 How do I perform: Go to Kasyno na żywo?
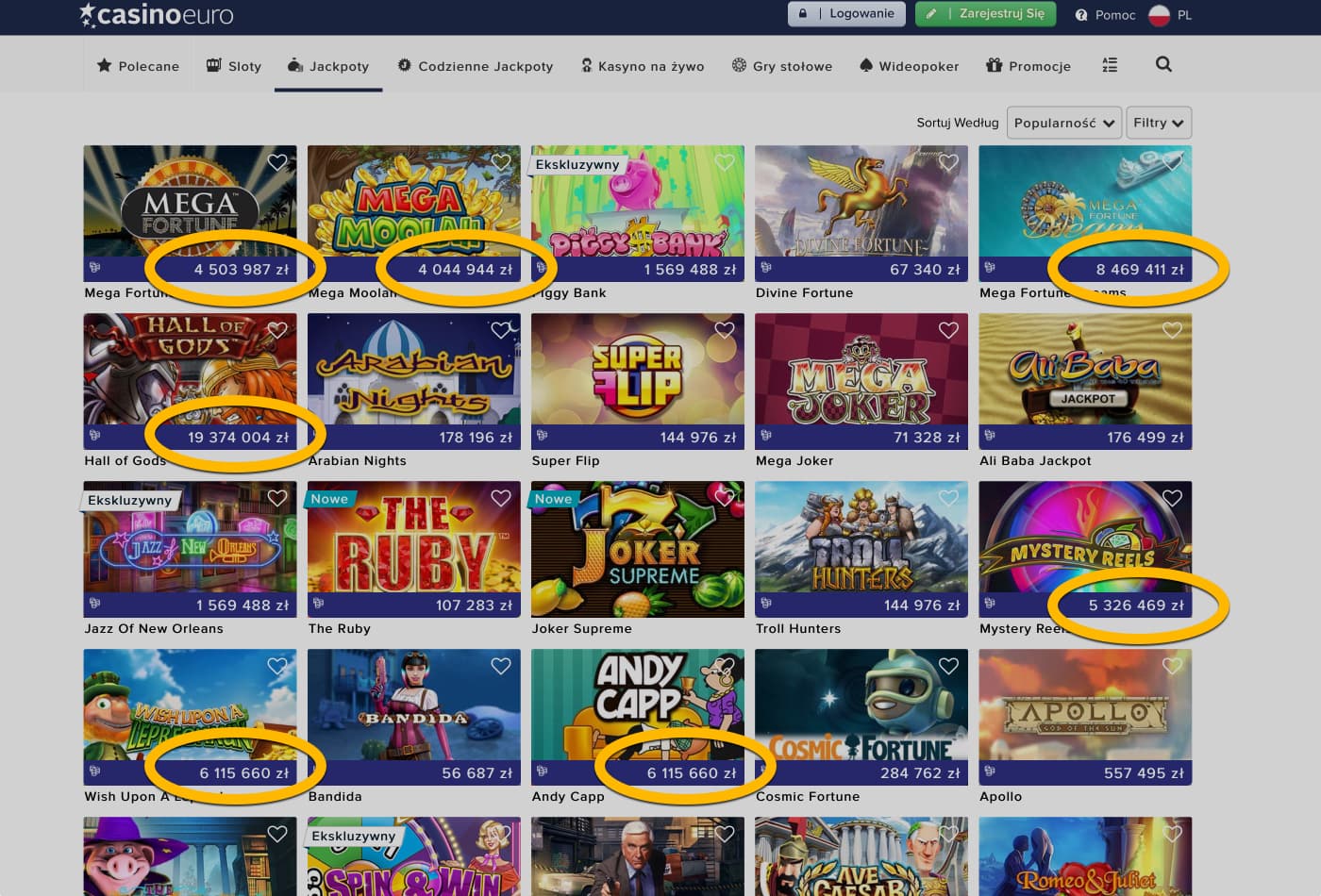(x=643, y=66)
